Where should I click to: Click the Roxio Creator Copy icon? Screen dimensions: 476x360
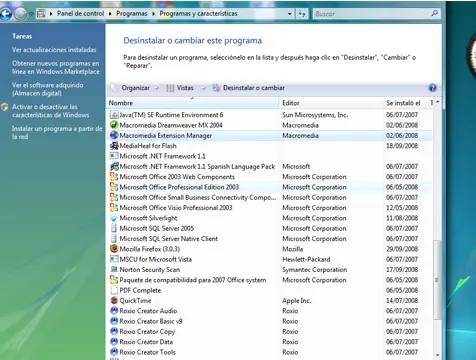click(x=114, y=331)
